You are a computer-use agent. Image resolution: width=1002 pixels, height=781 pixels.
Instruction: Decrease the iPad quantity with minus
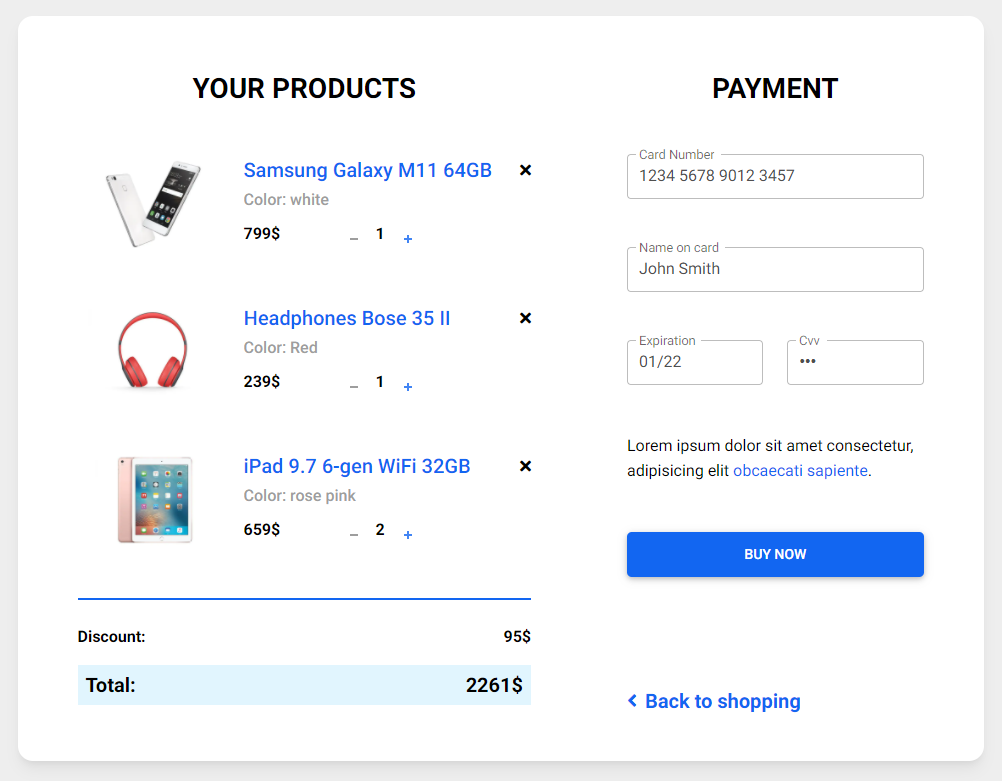point(353,533)
